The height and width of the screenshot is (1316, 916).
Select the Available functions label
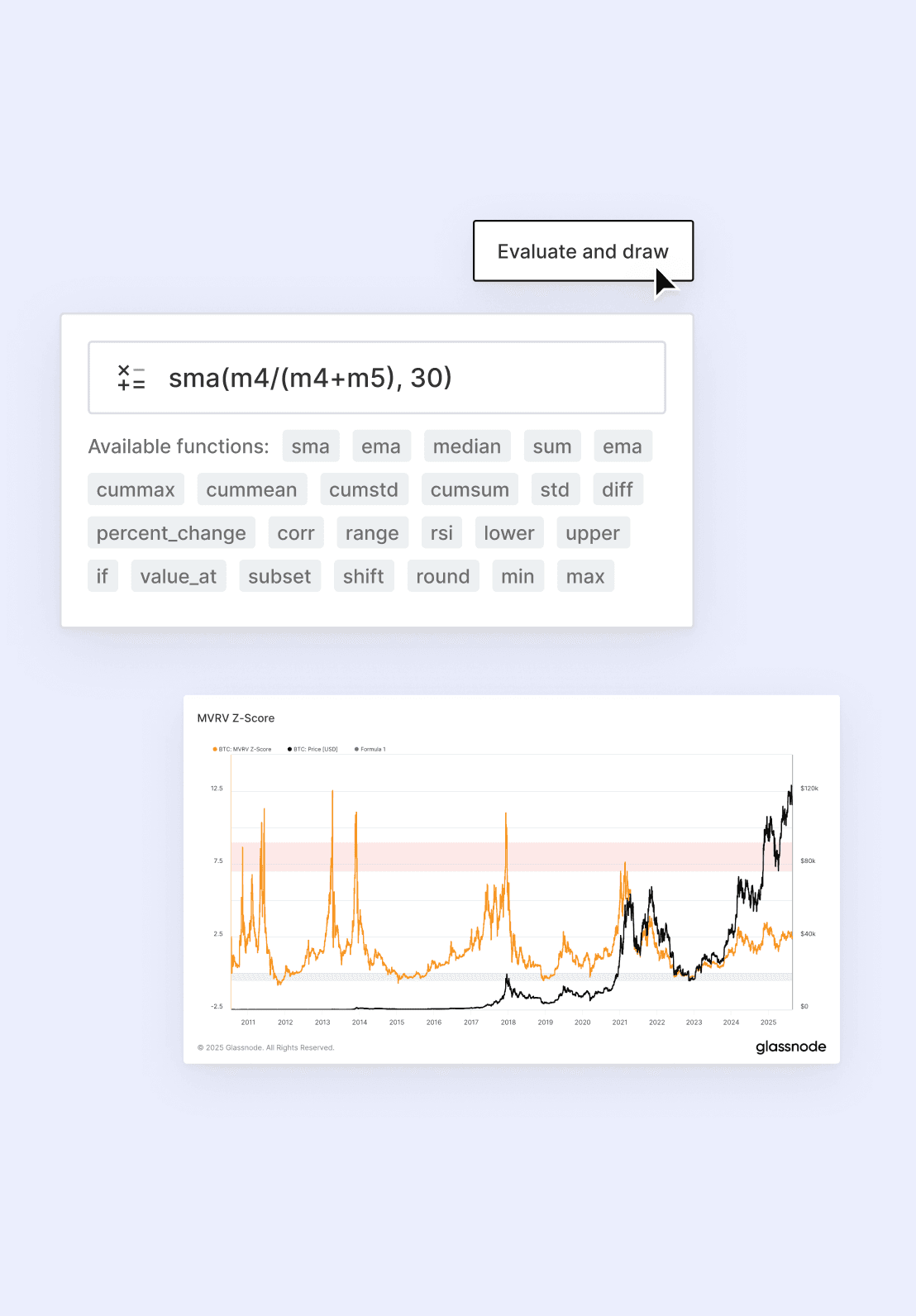(x=179, y=446)
